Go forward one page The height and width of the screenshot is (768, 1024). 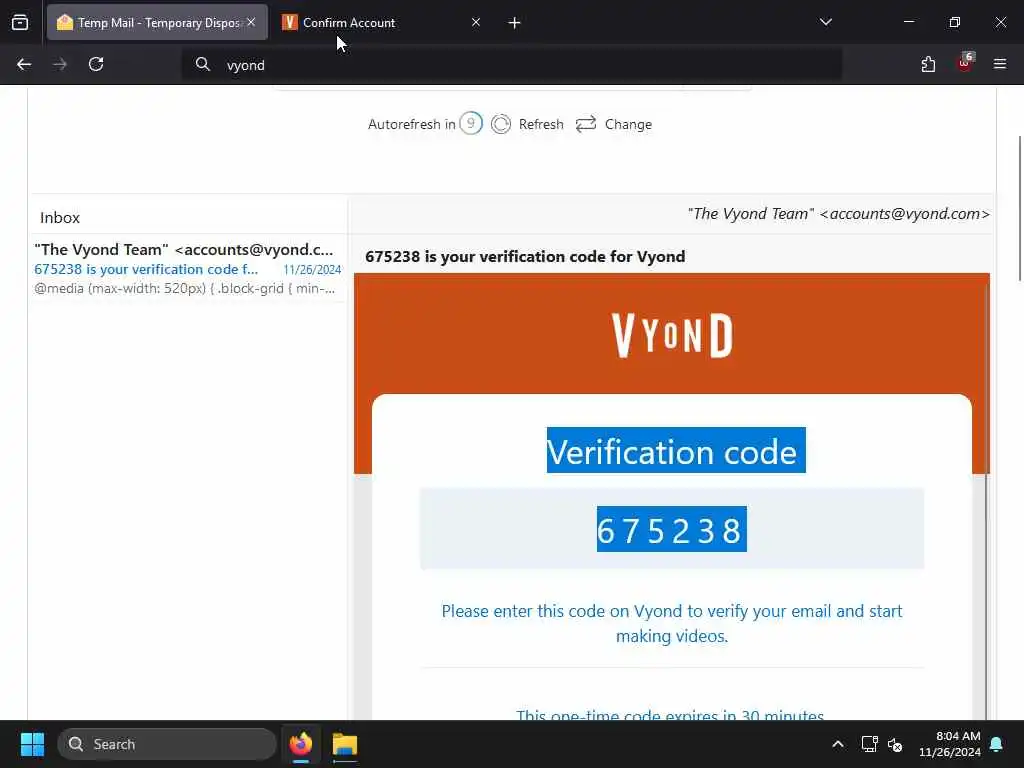(59, 64)
